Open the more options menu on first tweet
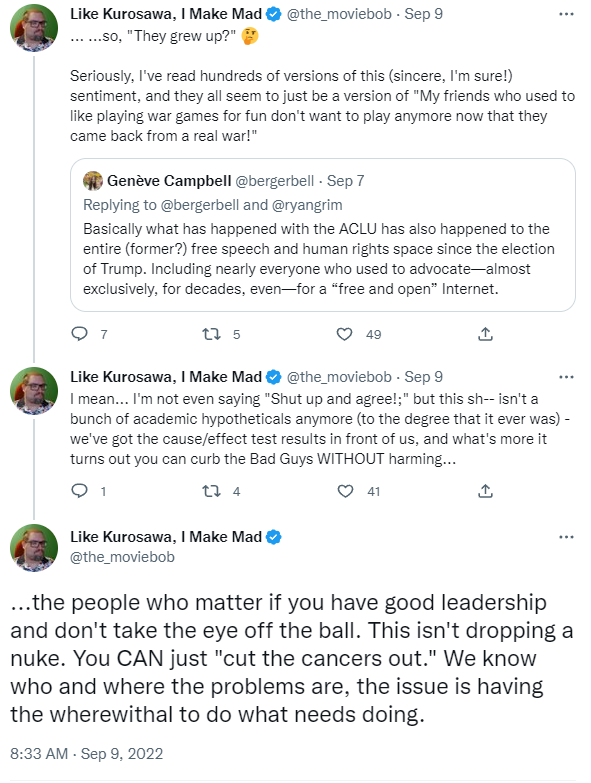The image size is (591, 783). 566,14
